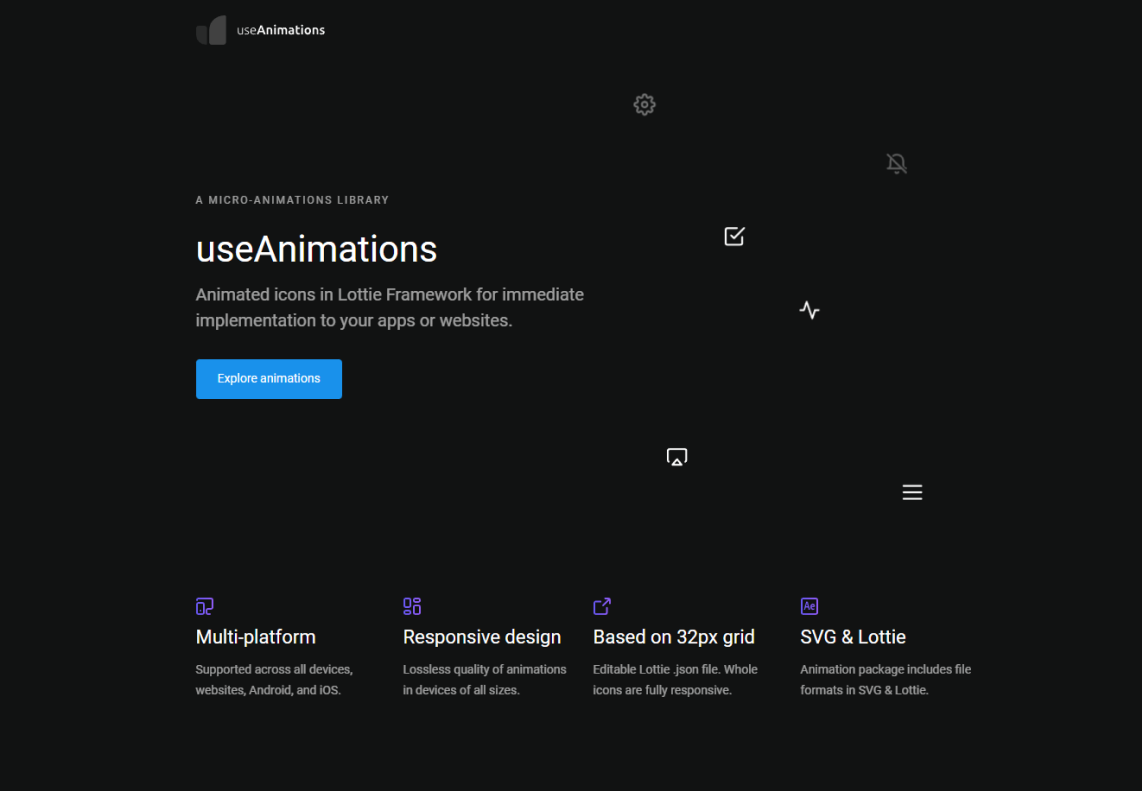
Task: Click 'Lossless quality of animations' description text
Action: pos(484,680)
